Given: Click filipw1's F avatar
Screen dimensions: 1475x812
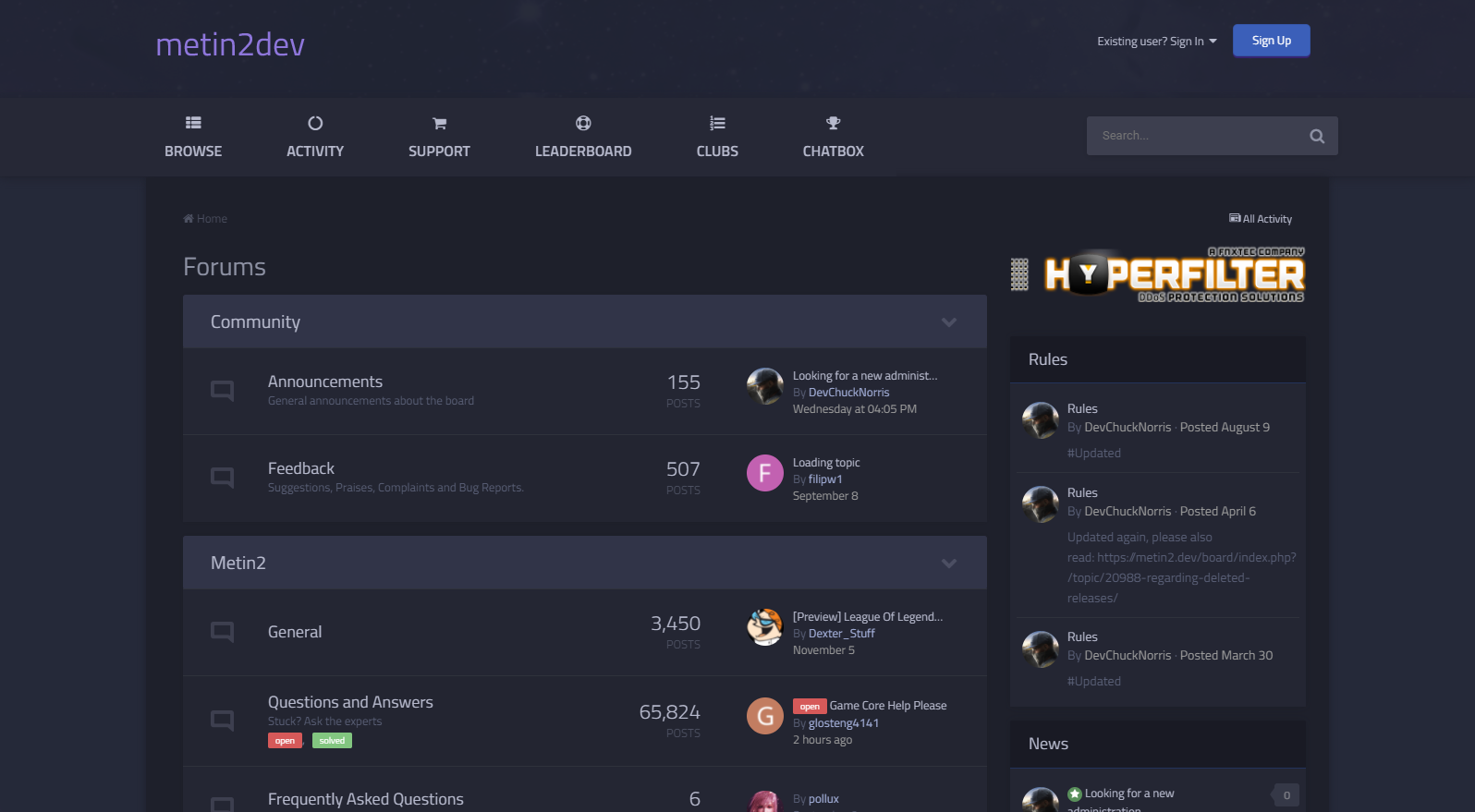Looking at the screenshot, I should [765, 473].
